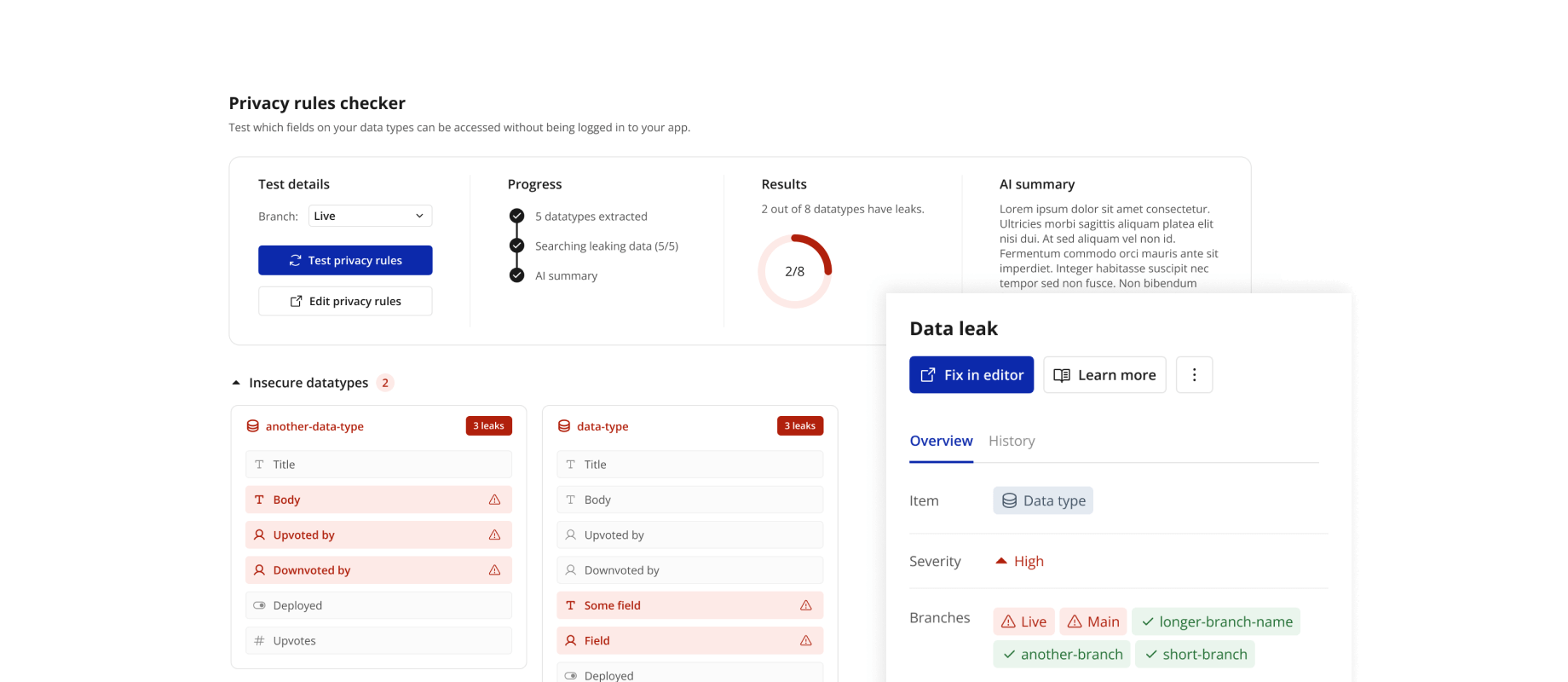This screenshot has width=1568, height=682.
Task: Click the Learn more button
Action: pyautogui.click(x=1104, y=374)
